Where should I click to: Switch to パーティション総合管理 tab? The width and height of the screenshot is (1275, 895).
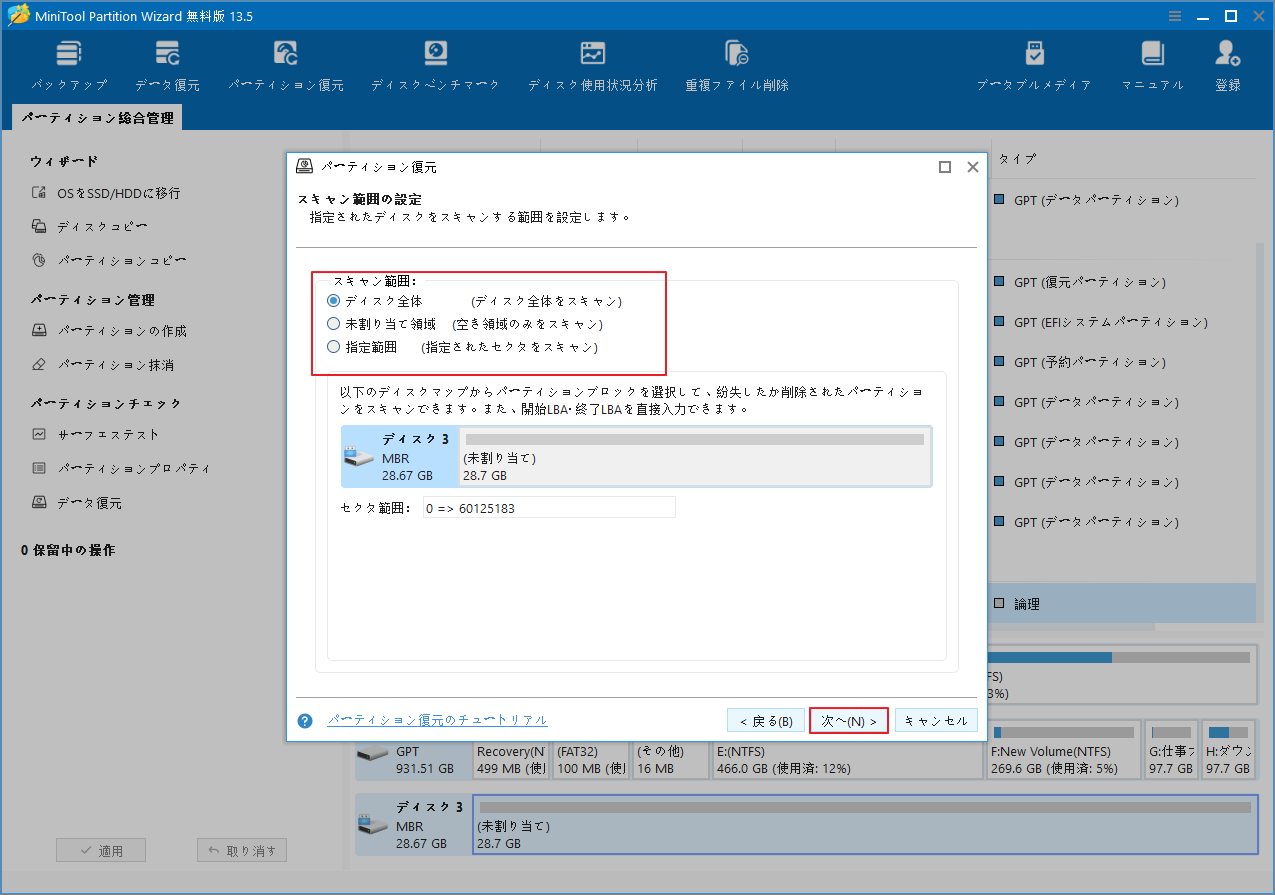[x=95, y=117]
